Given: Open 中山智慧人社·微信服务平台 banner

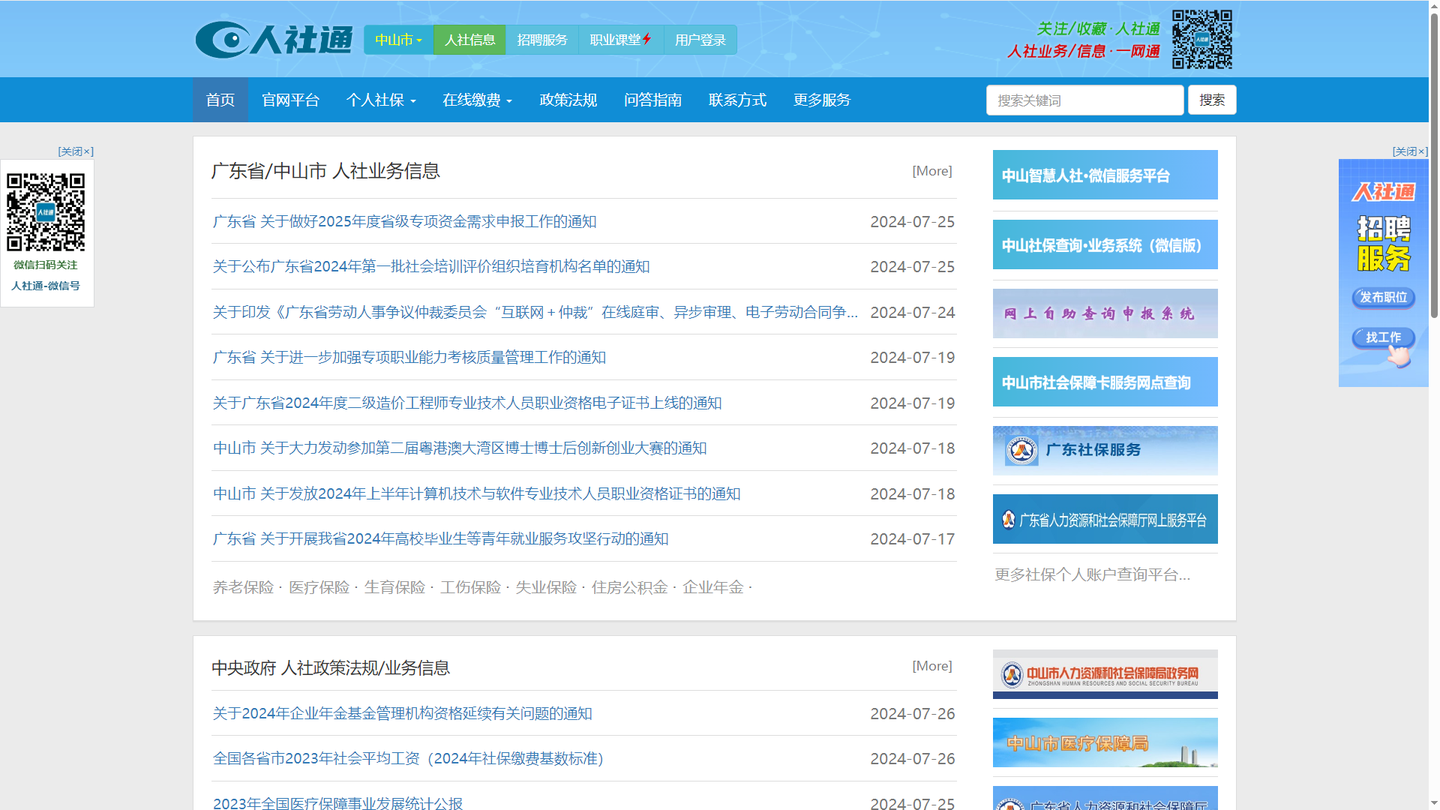Looking at the screenshot, I should (1105, 175).
